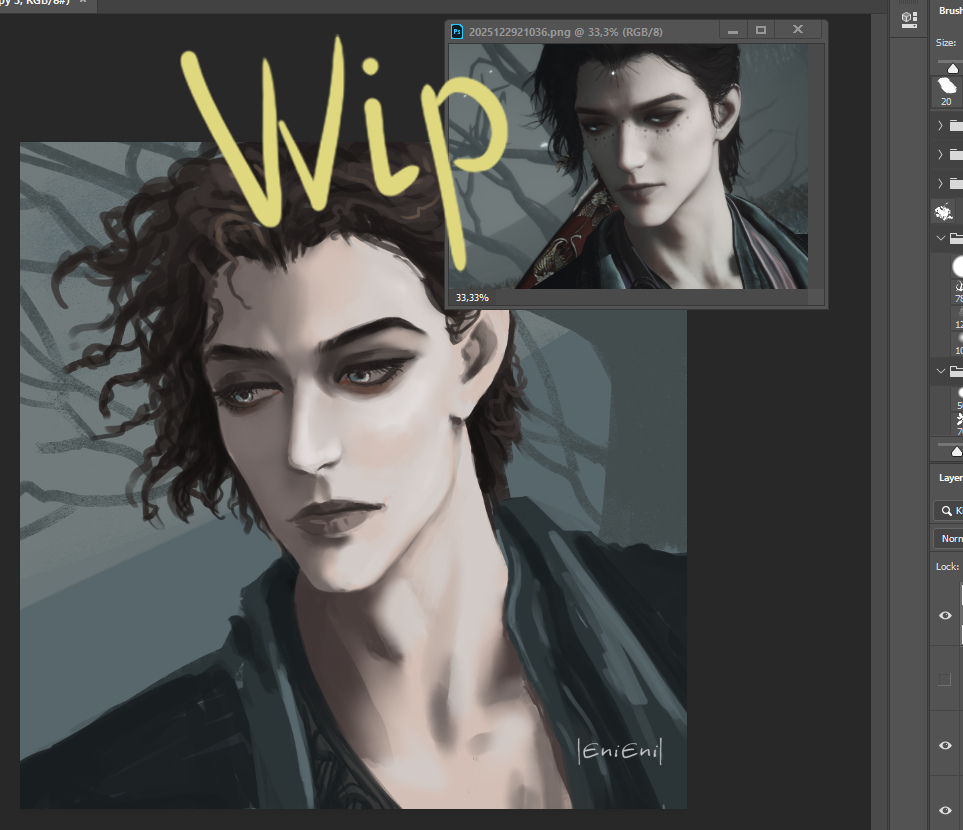Open the Normal blend mode dropdown
963x830 pixels.
click(948, 538)
